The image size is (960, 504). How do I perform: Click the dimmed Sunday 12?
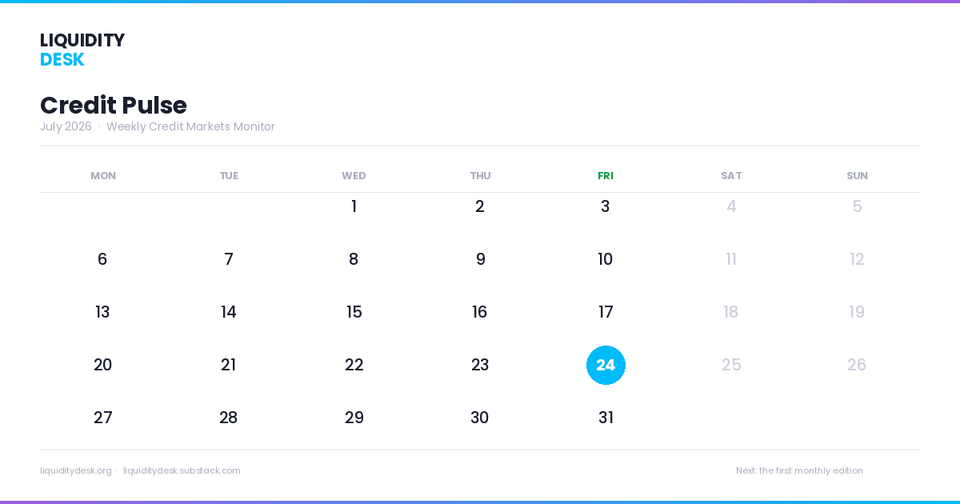point(857,260)
